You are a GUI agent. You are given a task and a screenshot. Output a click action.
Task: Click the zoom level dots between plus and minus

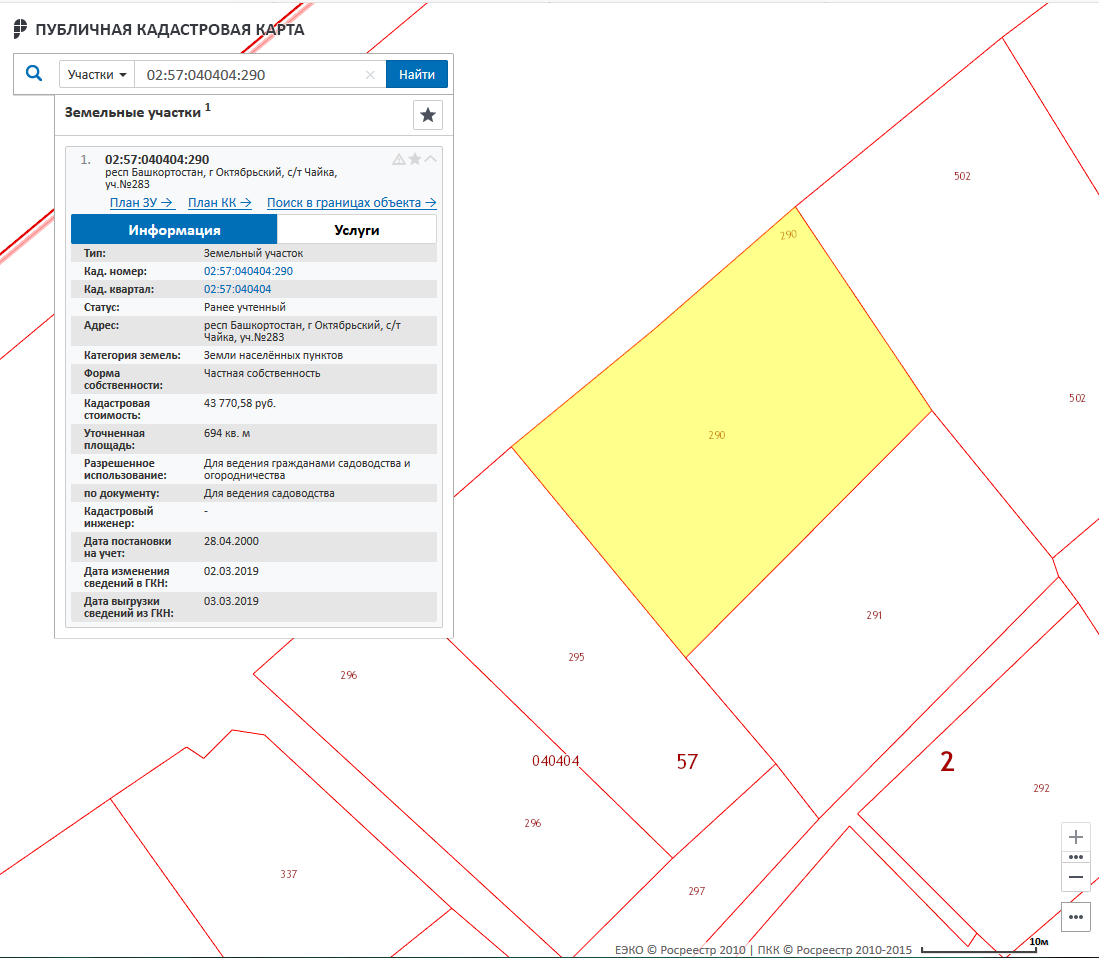coord(1076,857)
